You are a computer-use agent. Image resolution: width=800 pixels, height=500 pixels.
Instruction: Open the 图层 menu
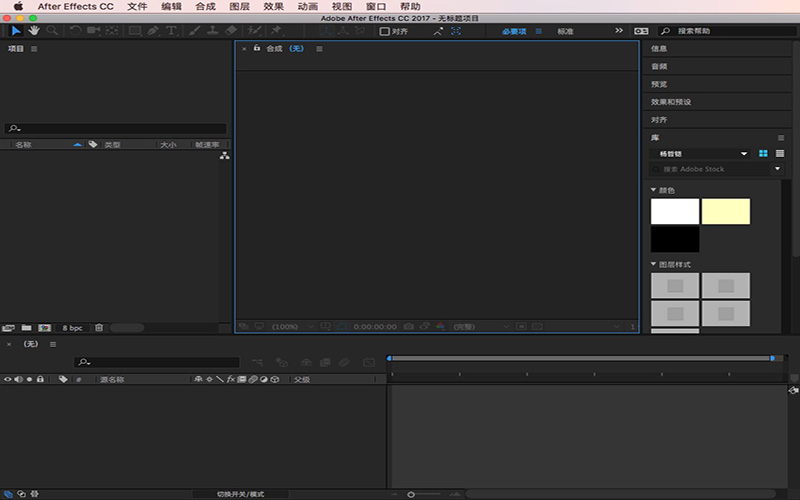tap(239, 7)
